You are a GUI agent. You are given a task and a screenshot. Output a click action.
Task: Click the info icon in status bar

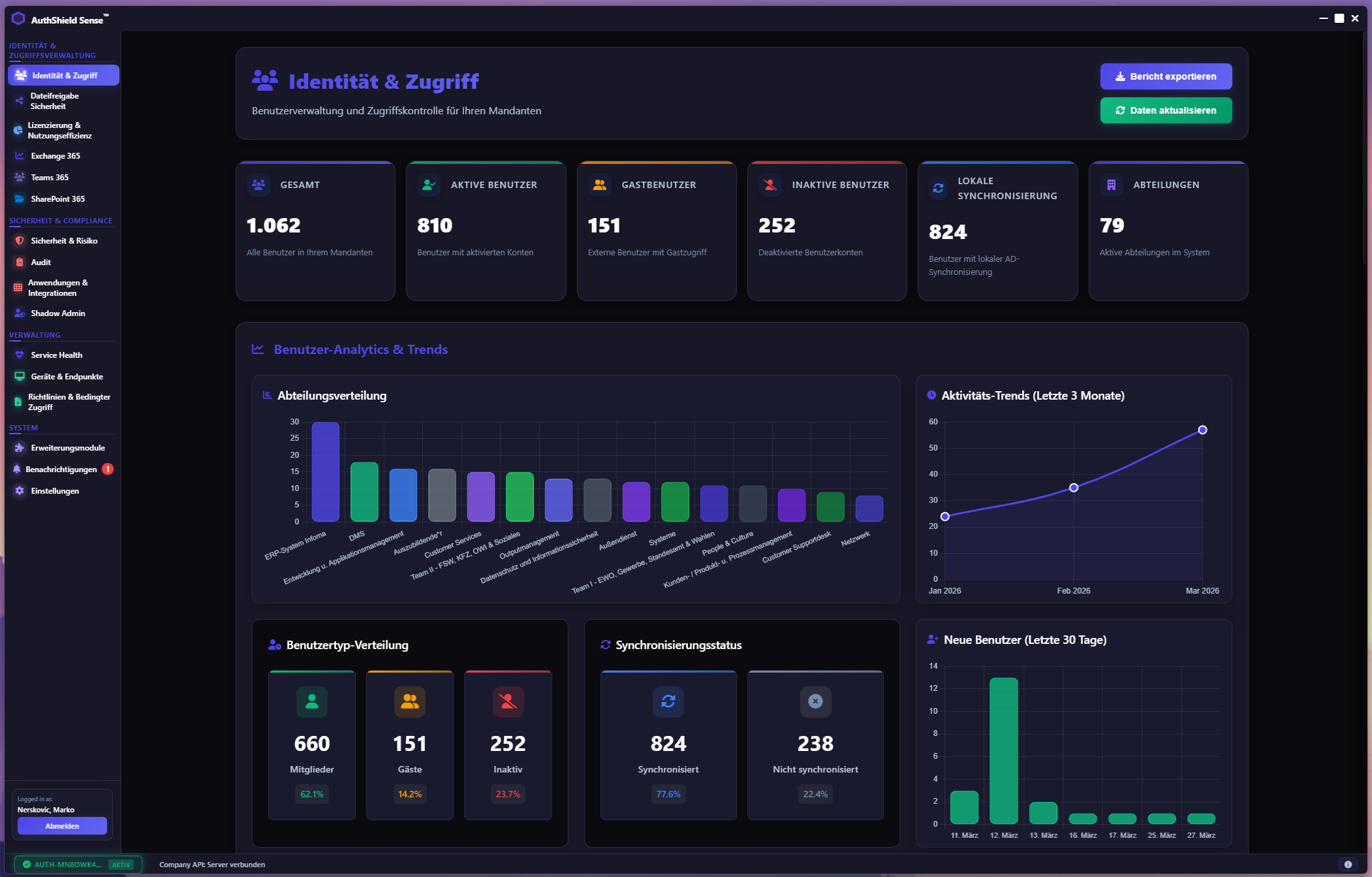pyautogui.click(x=1348, y=865)
